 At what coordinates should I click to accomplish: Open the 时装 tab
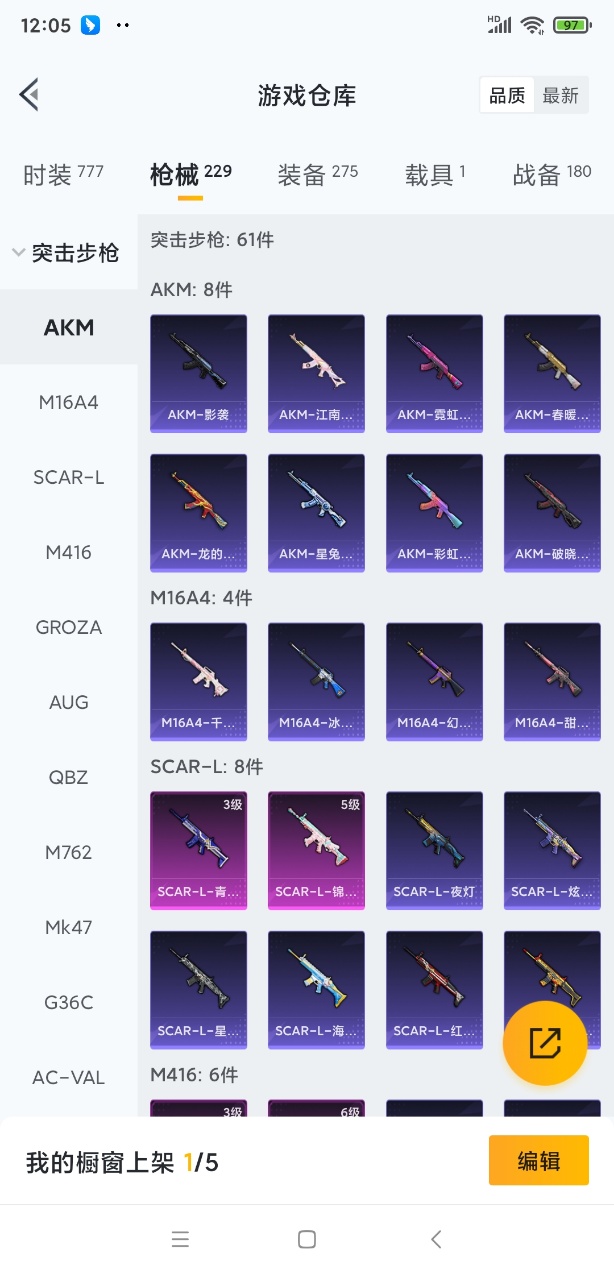[x=63, y=175]
